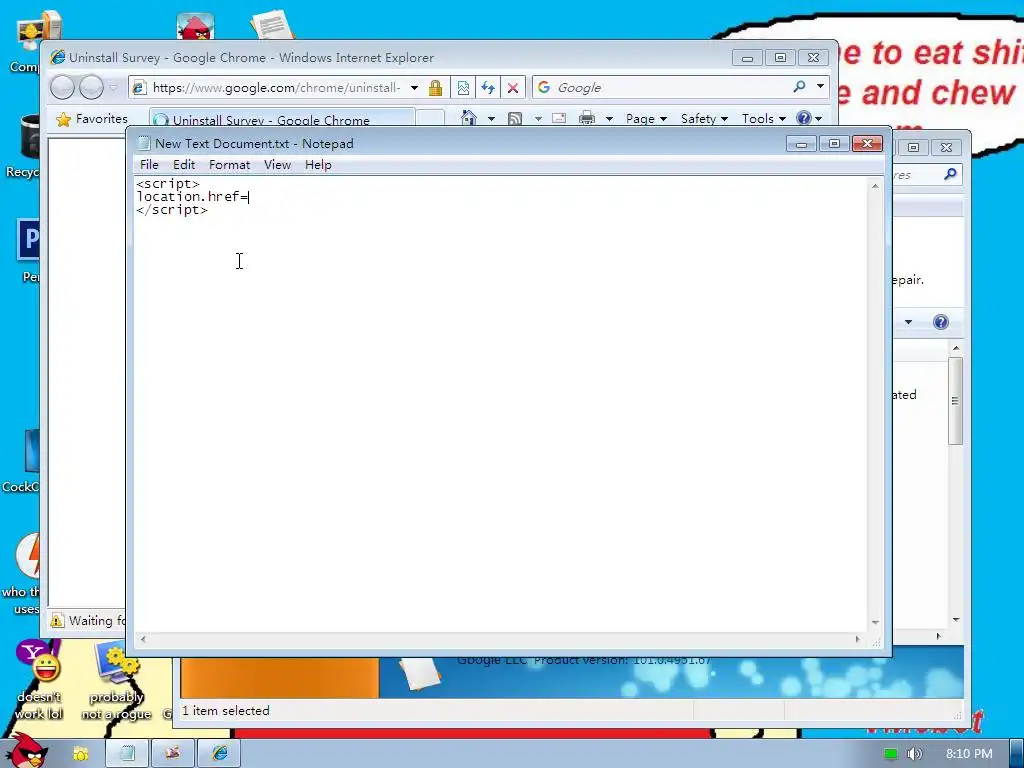1024x768 pixels.
Task: Click the Read Mail icon in IE
Action: [559, 118]
